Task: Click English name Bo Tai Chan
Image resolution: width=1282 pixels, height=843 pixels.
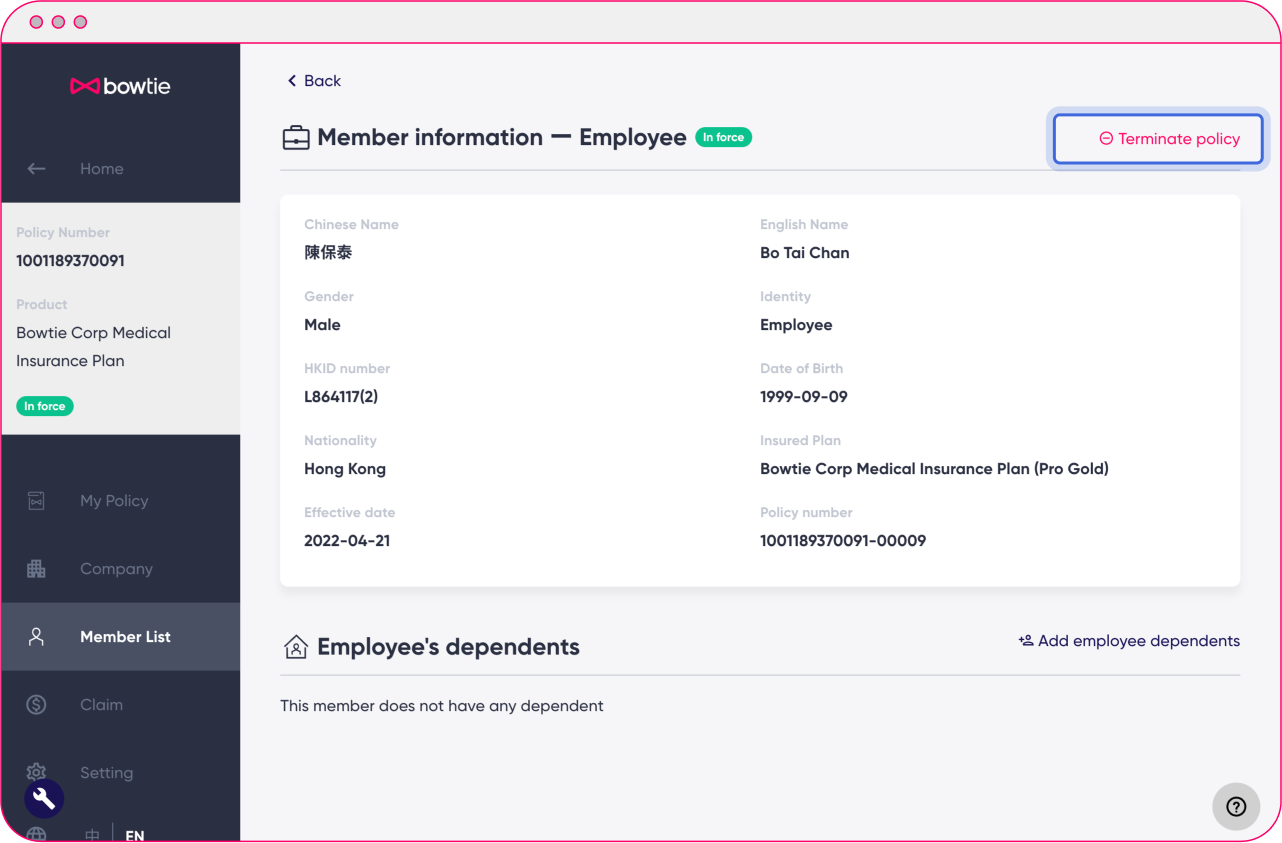Action: pos(805,253)
